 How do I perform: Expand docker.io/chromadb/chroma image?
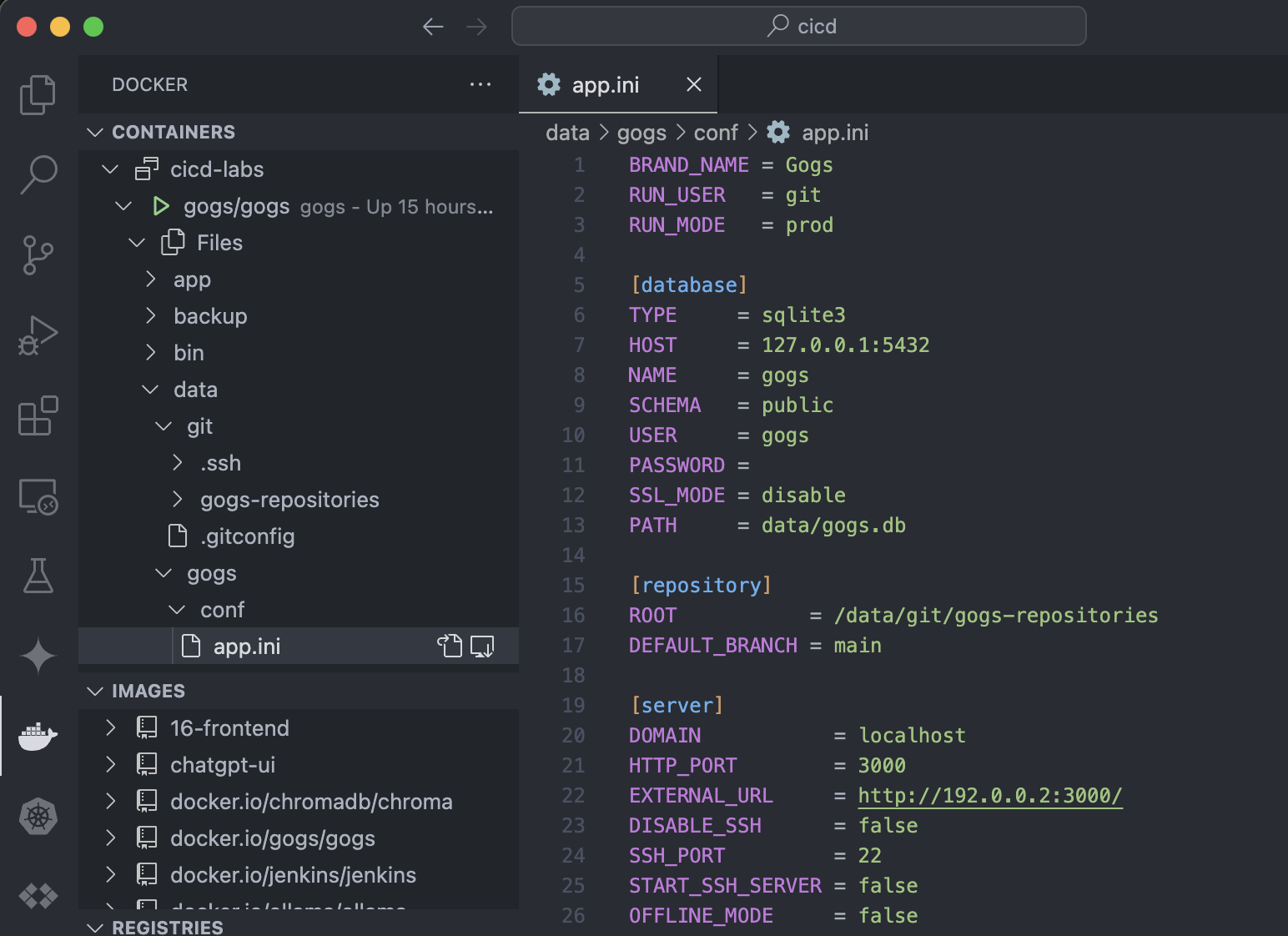(110, 802)
